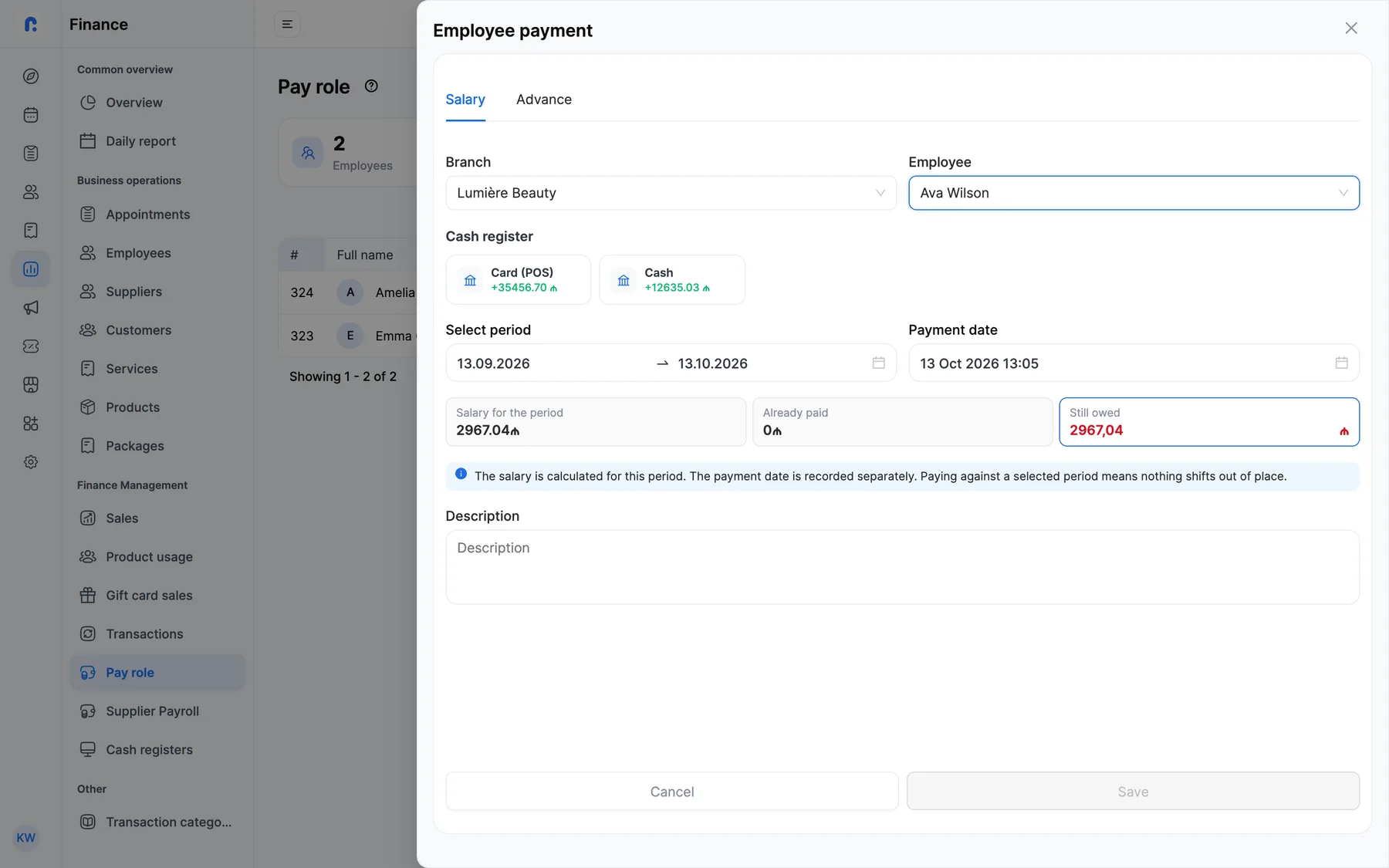Go to Gift card sales

[x=157, y=596]
